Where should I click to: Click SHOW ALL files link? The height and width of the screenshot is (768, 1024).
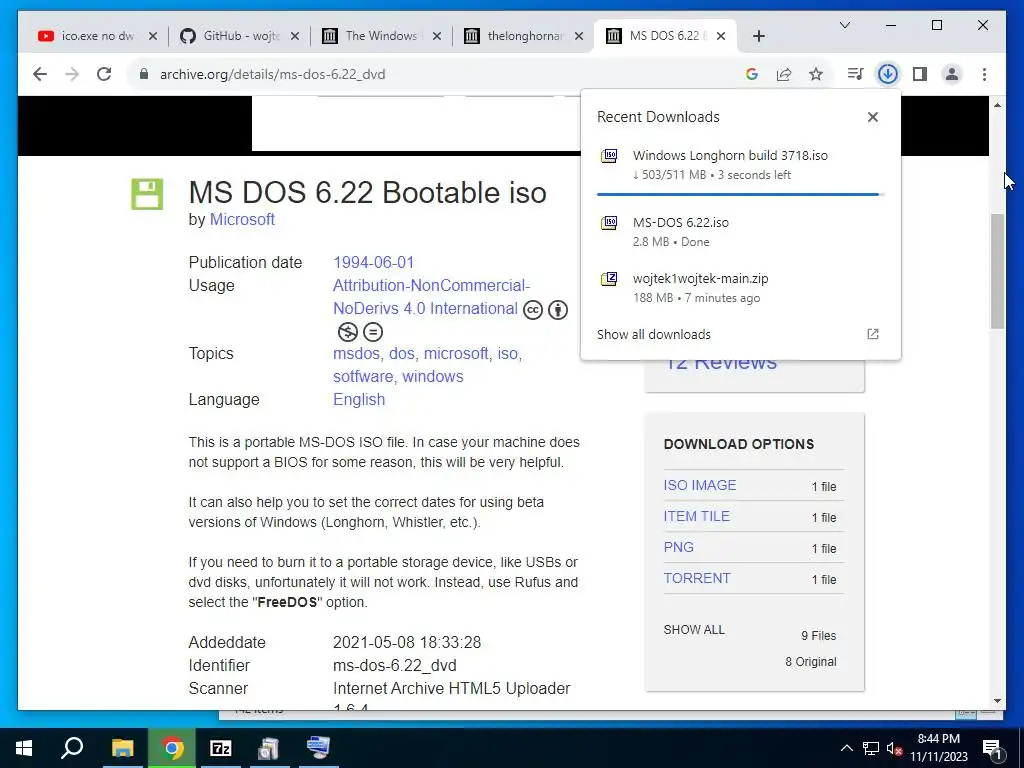point(694,630)
